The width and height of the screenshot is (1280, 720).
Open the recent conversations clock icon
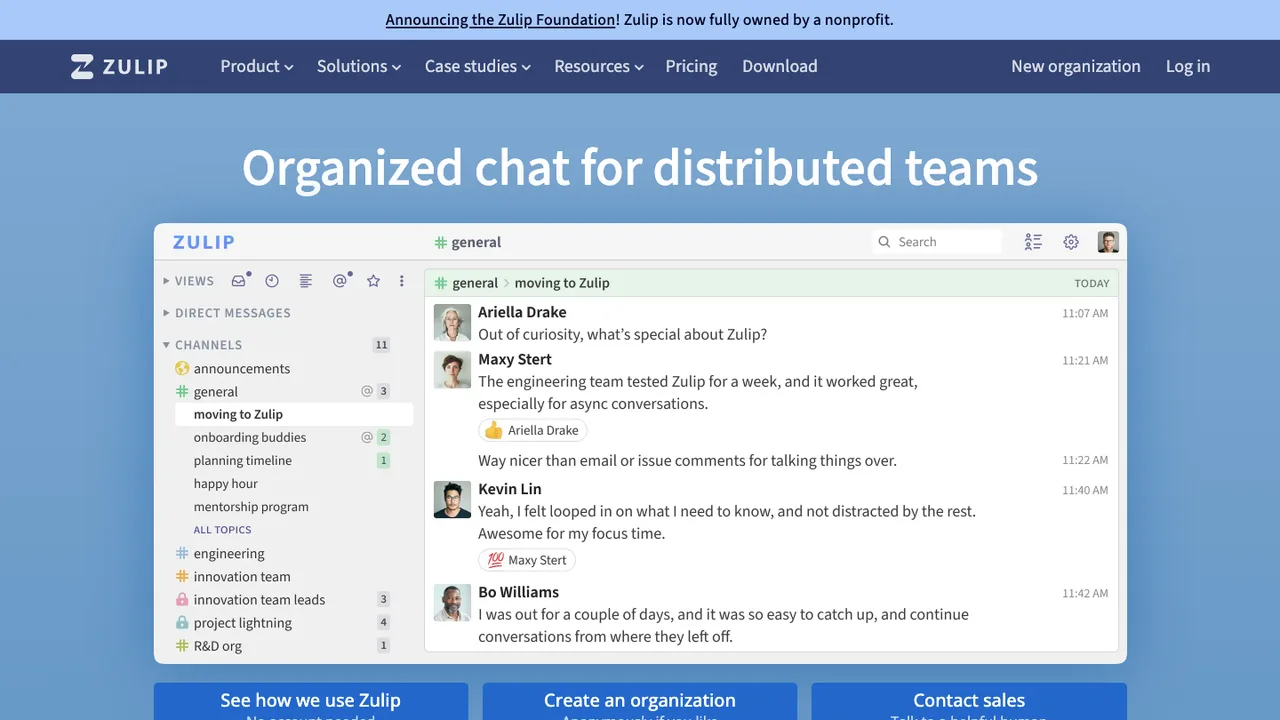[272, 281]
